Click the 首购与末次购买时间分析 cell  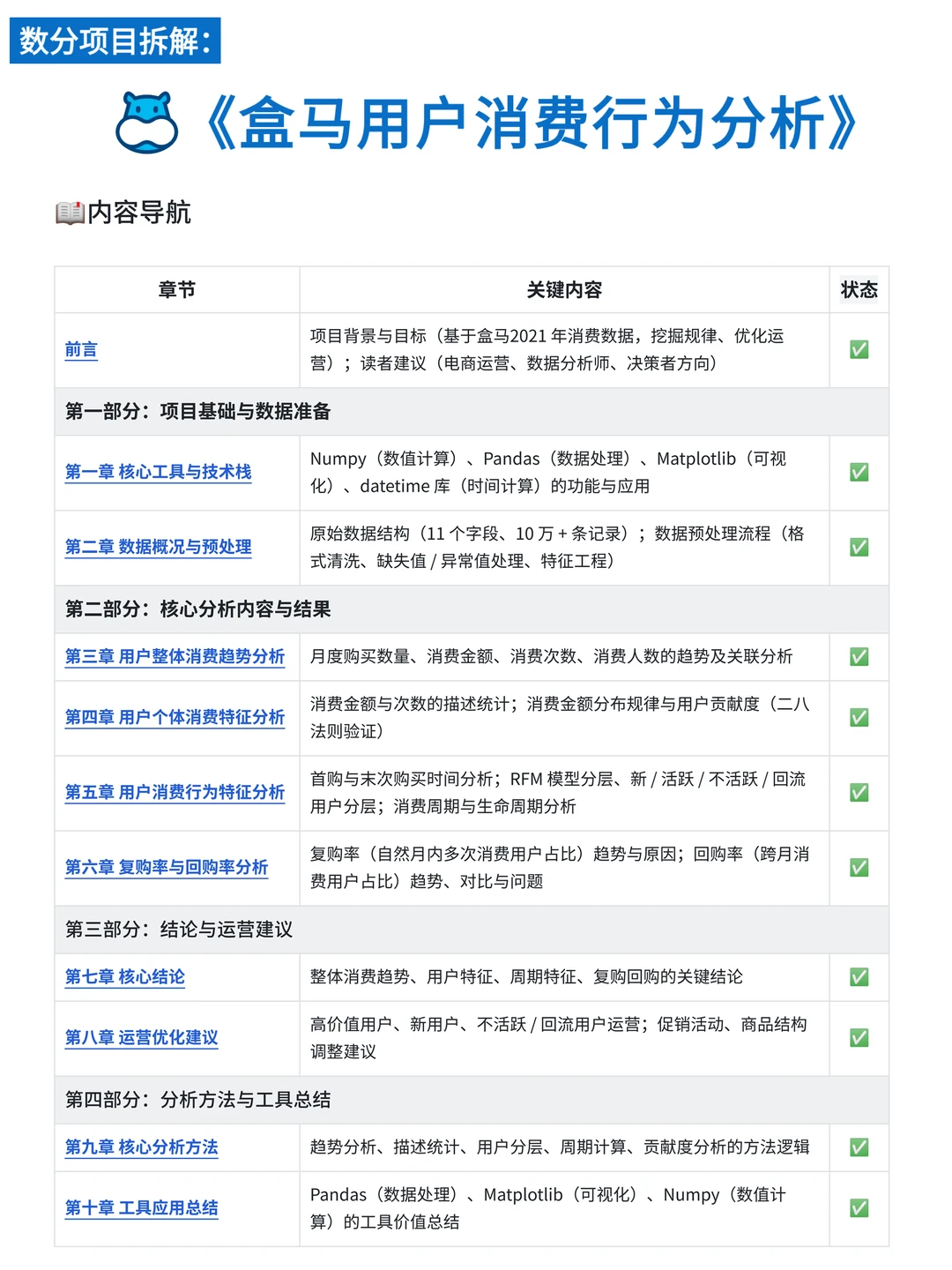coord(564,793)
